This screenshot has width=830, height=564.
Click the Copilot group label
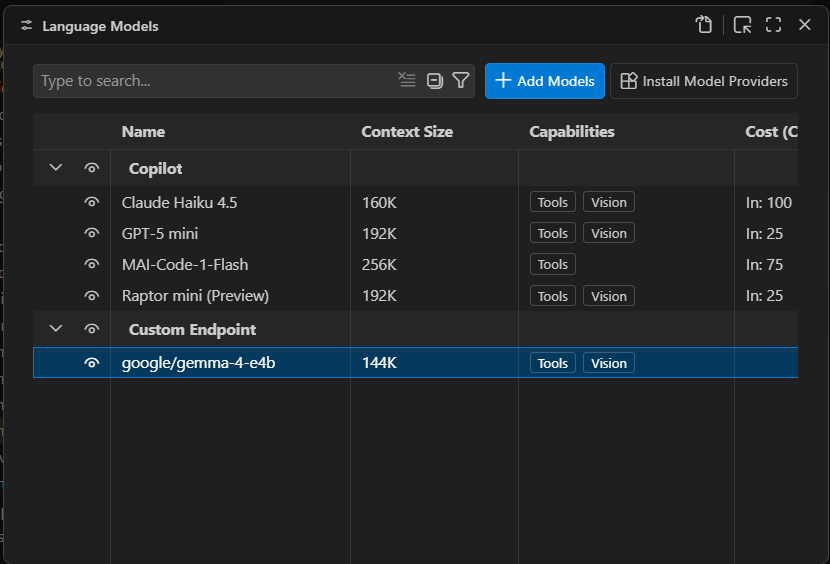pos(155,168)
